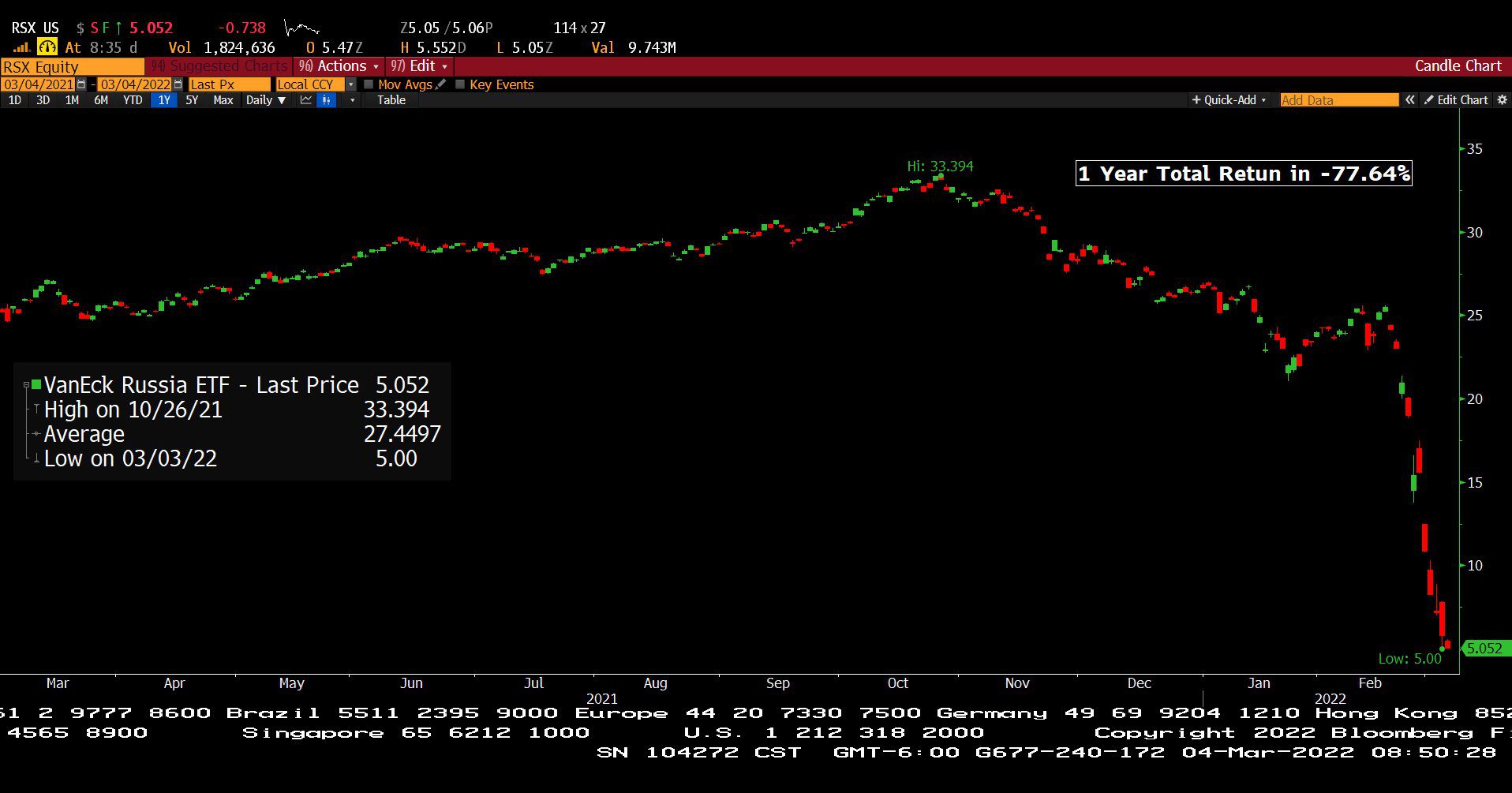
Task: Click the start date field 03/04/2021
Action: 39,84
